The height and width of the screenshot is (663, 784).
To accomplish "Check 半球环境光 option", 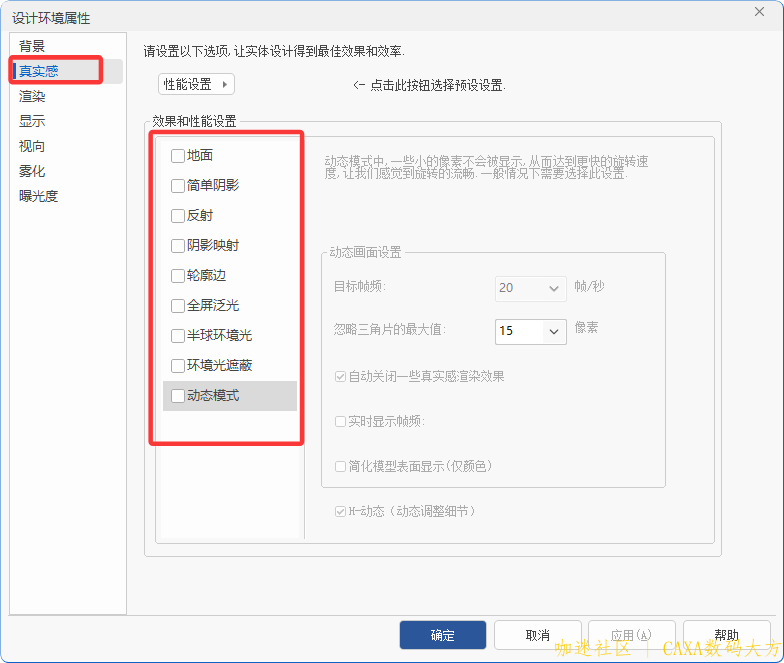I will coord(178,336).
